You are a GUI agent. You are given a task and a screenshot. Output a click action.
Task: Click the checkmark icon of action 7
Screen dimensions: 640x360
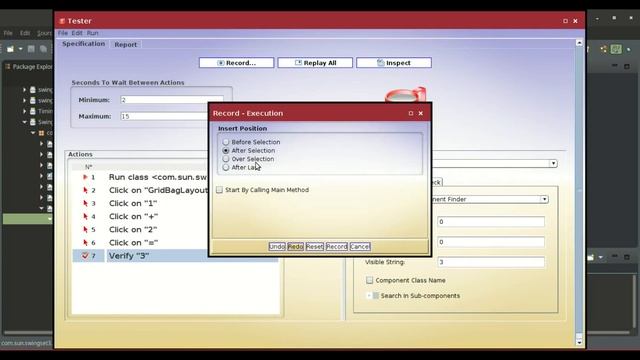point(85,256)
